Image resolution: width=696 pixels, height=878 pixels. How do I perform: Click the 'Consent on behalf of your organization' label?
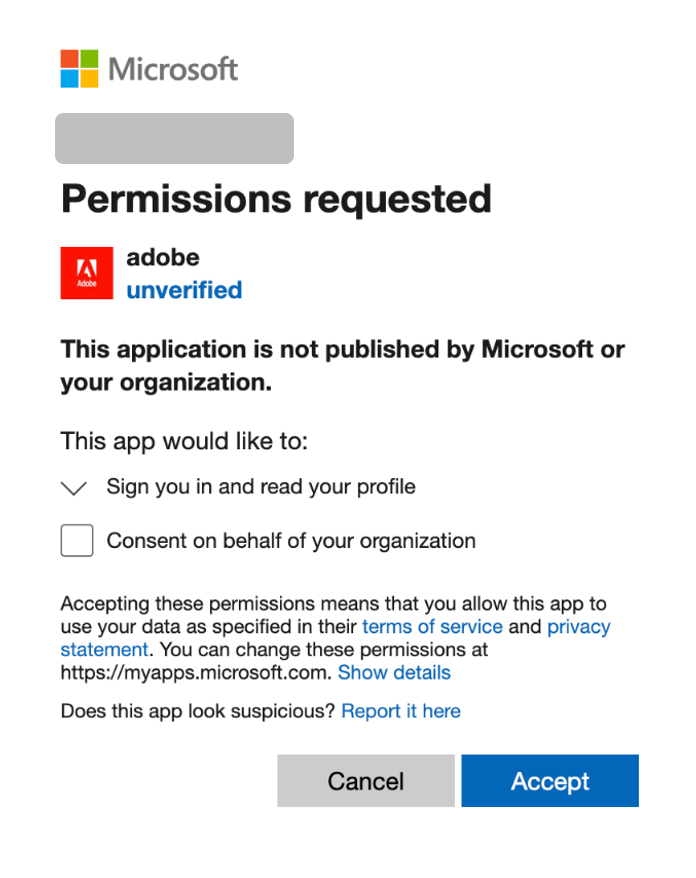coord(291,541)
